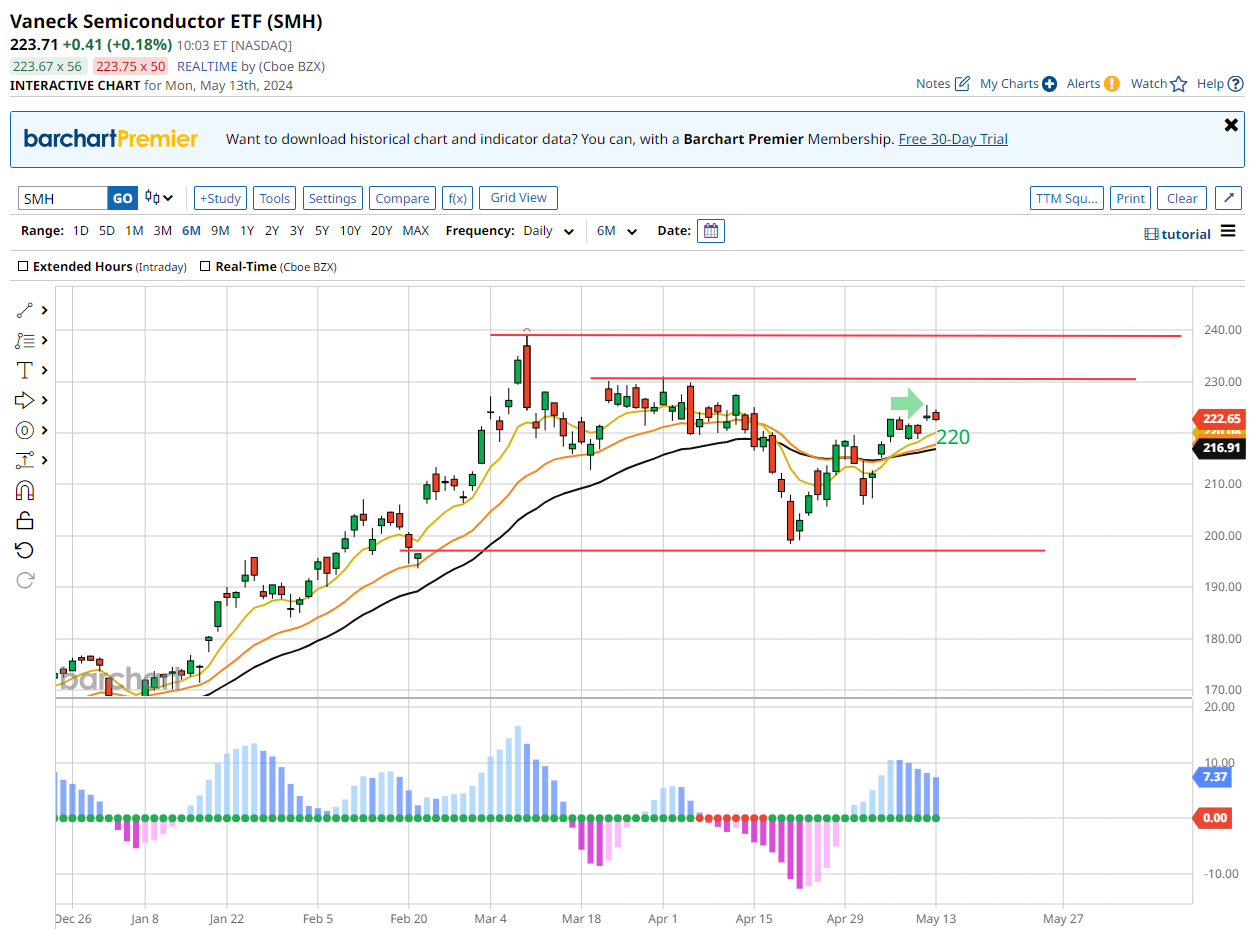The height and width of the screenshot is (929, 1250).
Task: Open chart Settings button
Action: pyautogui.click(x=333, y=198)
